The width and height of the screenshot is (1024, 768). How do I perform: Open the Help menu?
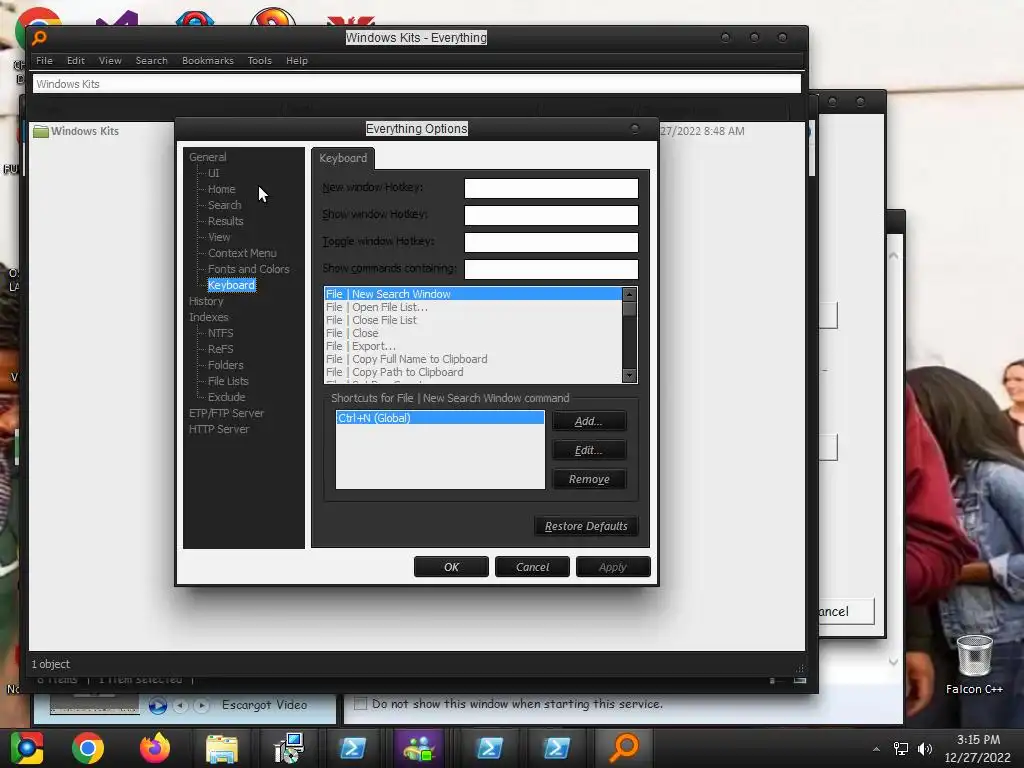pyautogui.click(x=296, y=61)
